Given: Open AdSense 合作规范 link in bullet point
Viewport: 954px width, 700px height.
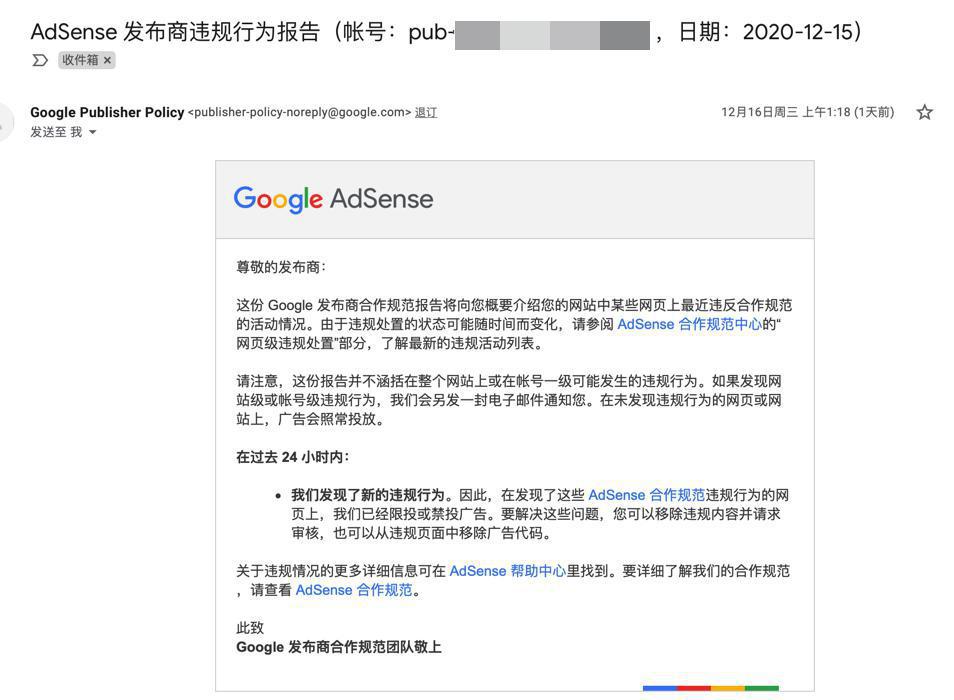Looking at the screenshot, I should 646,495.
